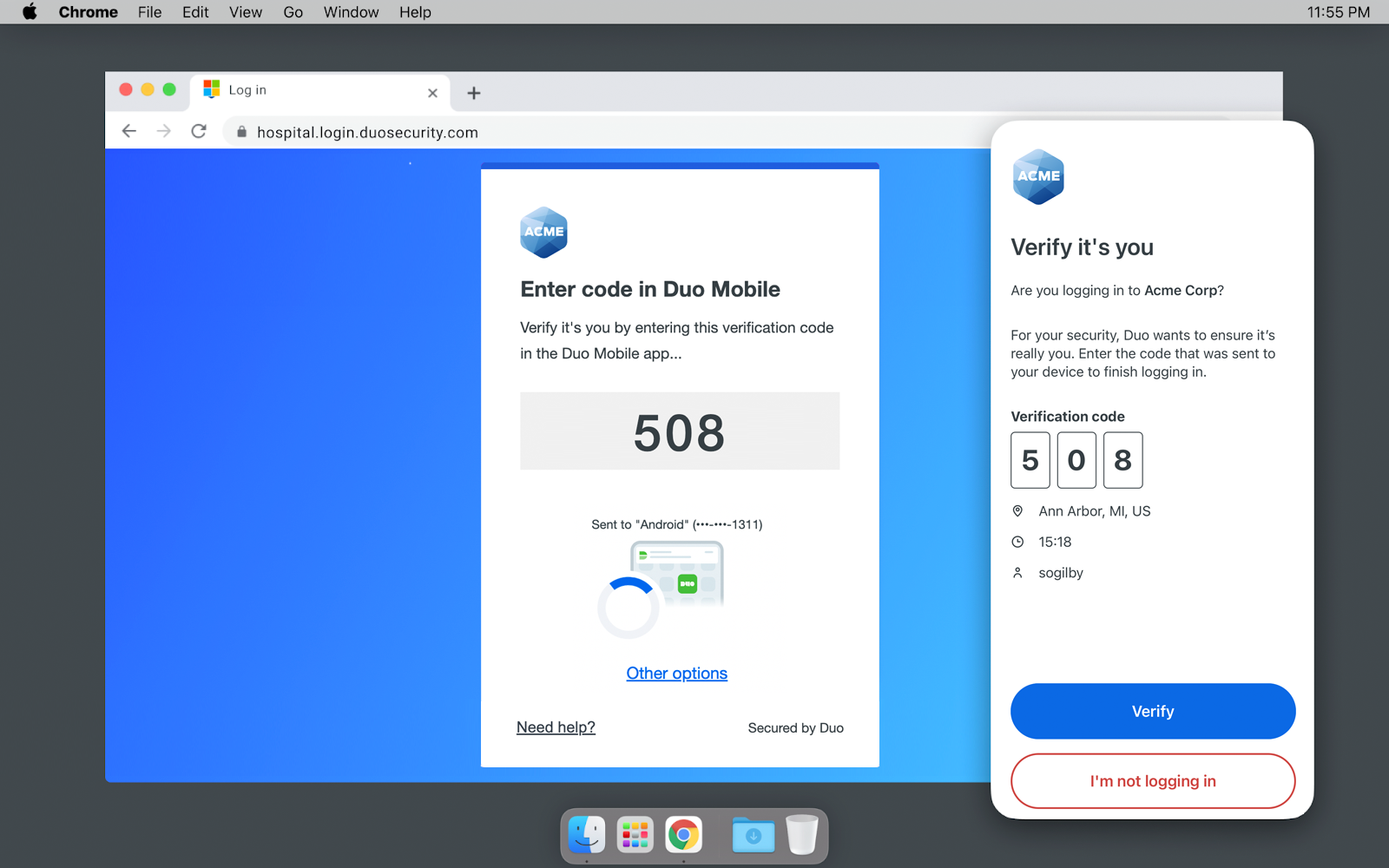This screenshot has height=868, width=1389.
Task: Click the Verify button
Action: coord(1152,711)
